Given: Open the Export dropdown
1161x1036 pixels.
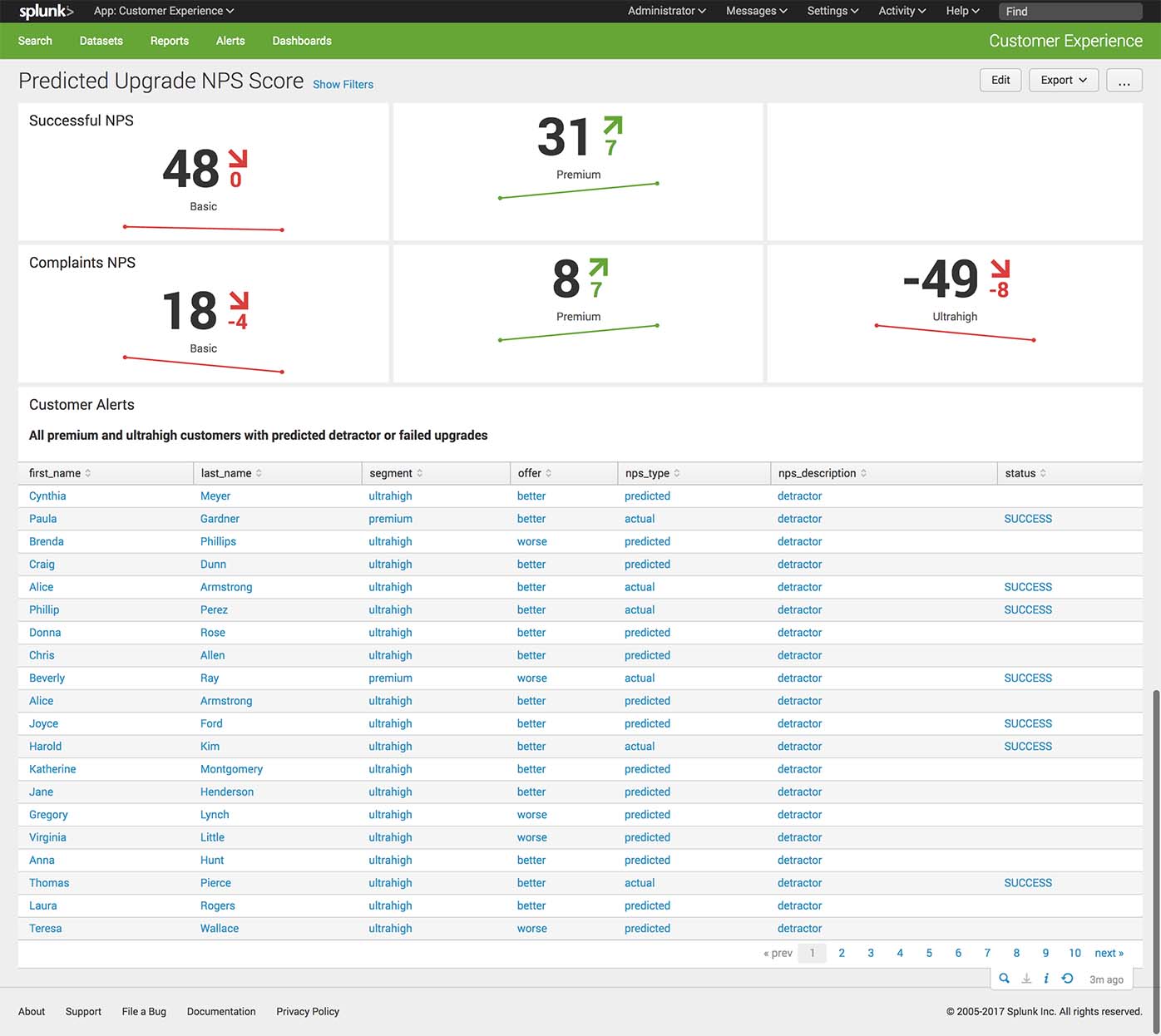Looking at the screenshot, I should coord(1063,80).
